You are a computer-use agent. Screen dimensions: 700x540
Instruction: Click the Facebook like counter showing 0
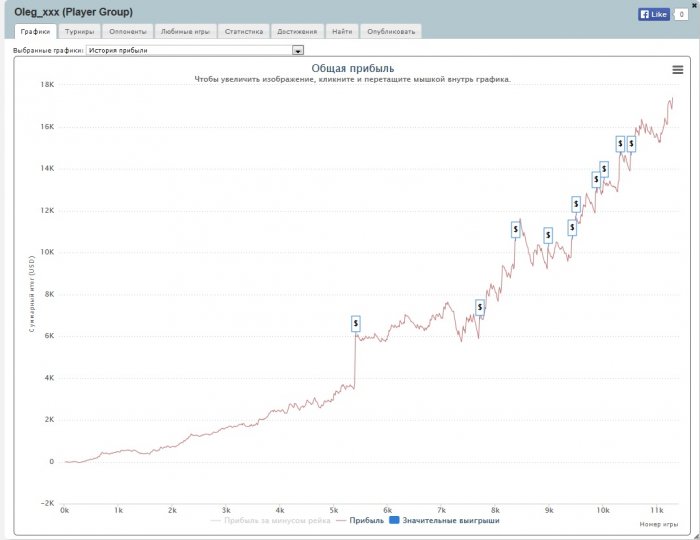coord(681,14)
